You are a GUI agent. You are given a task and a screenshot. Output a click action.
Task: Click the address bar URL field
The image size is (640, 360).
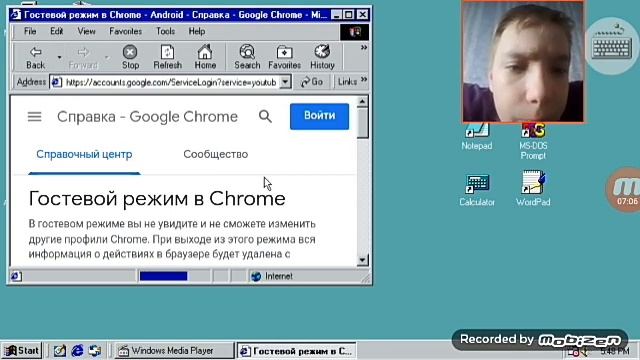click(x=171, y=82)
